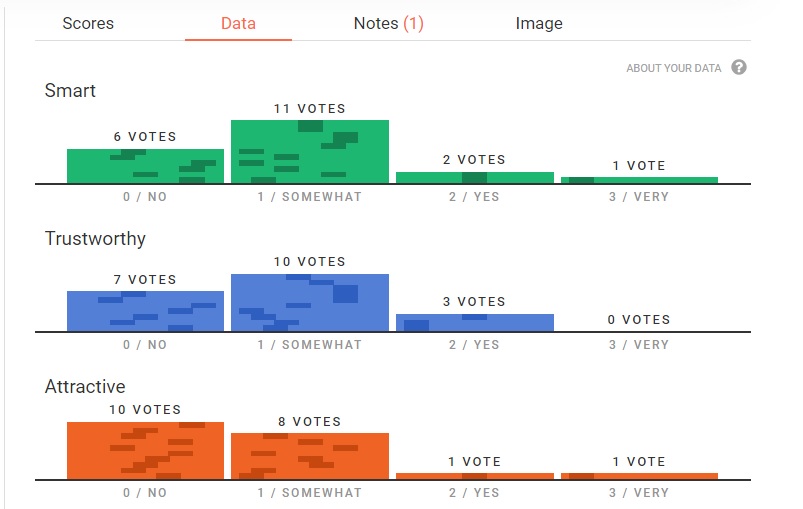Click the Attractive 1 vote Yes bar

474,476
